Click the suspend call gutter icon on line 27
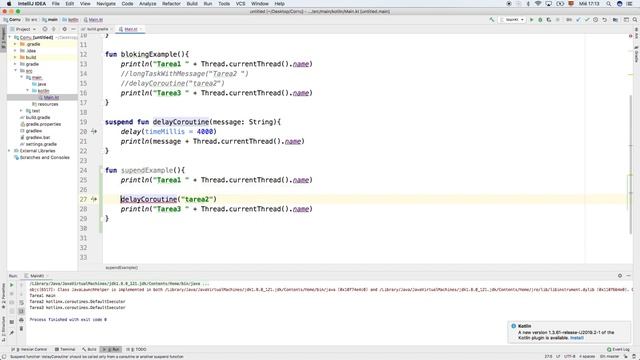 click(94, 199)
